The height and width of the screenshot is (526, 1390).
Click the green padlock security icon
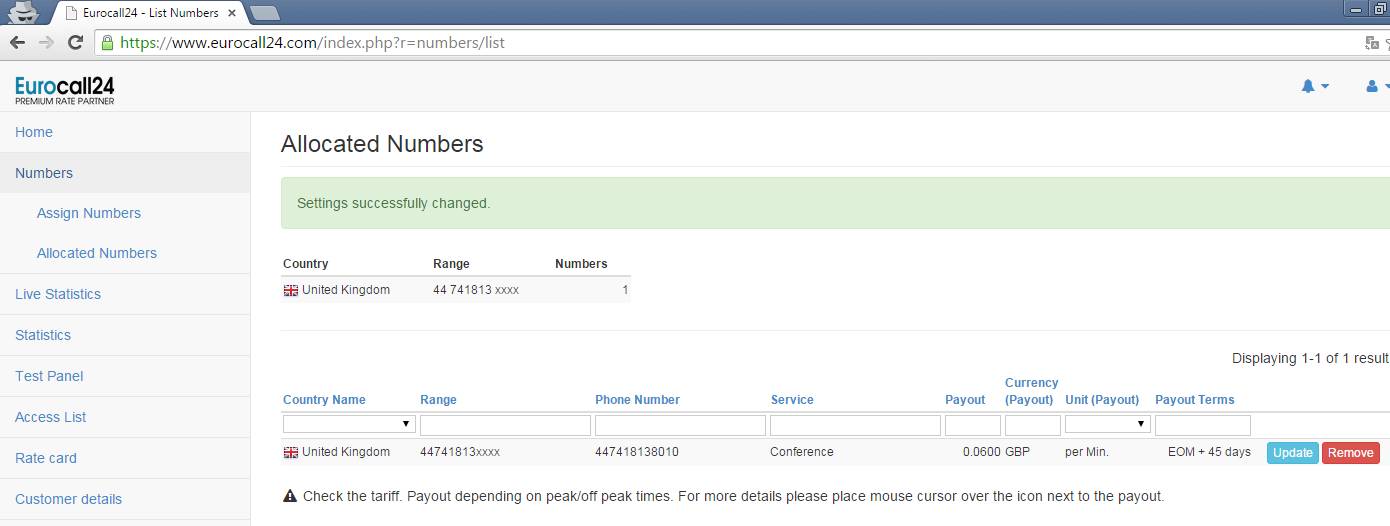(107, 43)
